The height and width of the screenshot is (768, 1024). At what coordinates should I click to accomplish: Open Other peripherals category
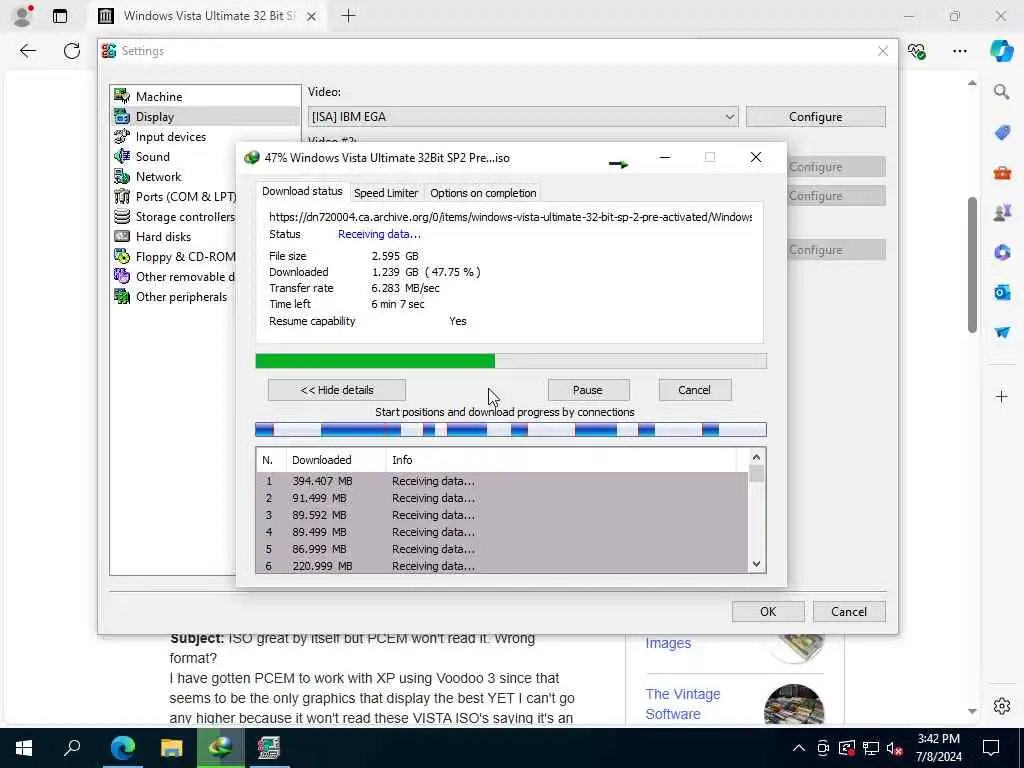pyautogui.click(x=174, y=296)
